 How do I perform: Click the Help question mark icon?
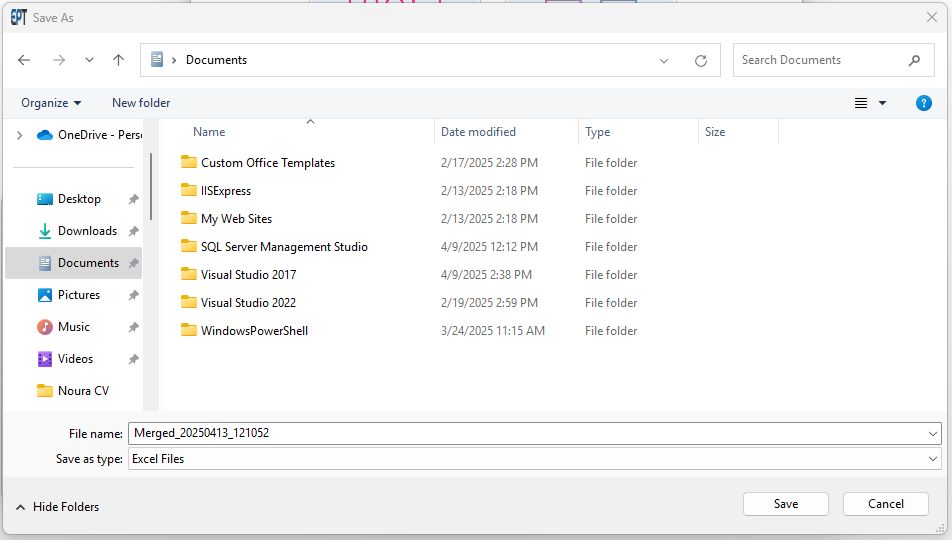click(x=924, y=103)
